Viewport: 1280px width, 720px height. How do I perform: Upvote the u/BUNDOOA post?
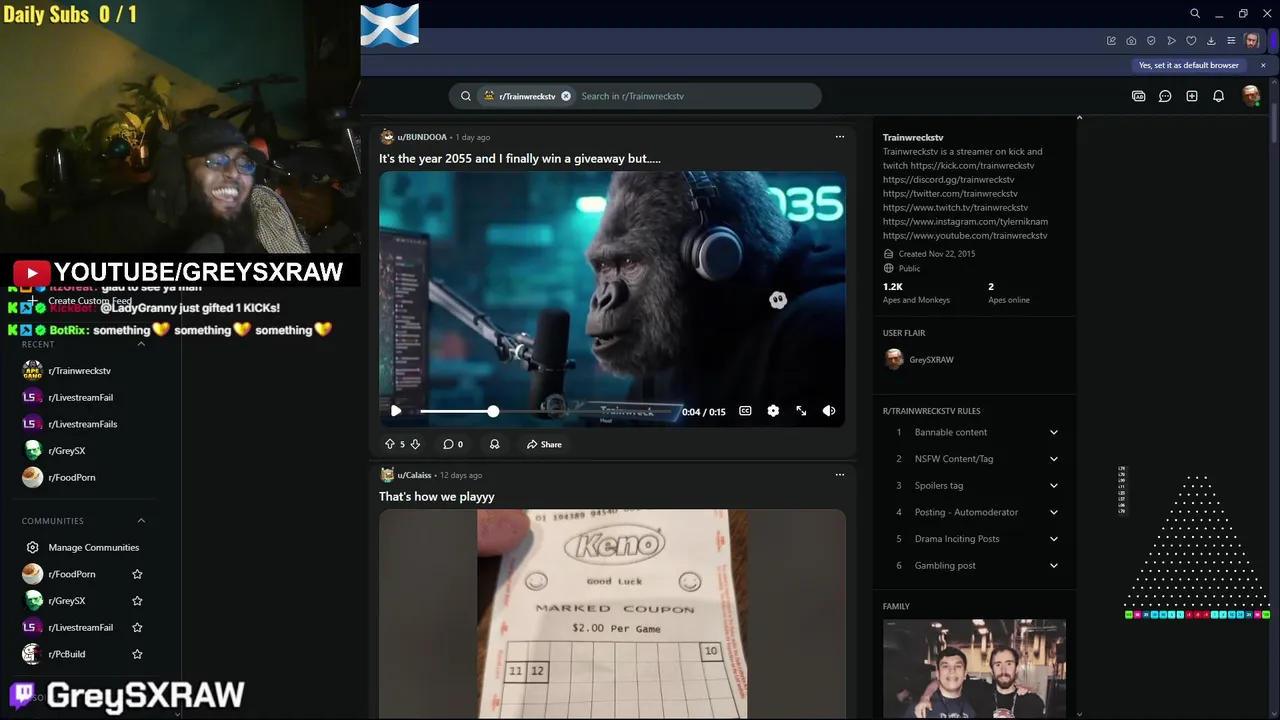pyautogui.click(x=390, y=444)
